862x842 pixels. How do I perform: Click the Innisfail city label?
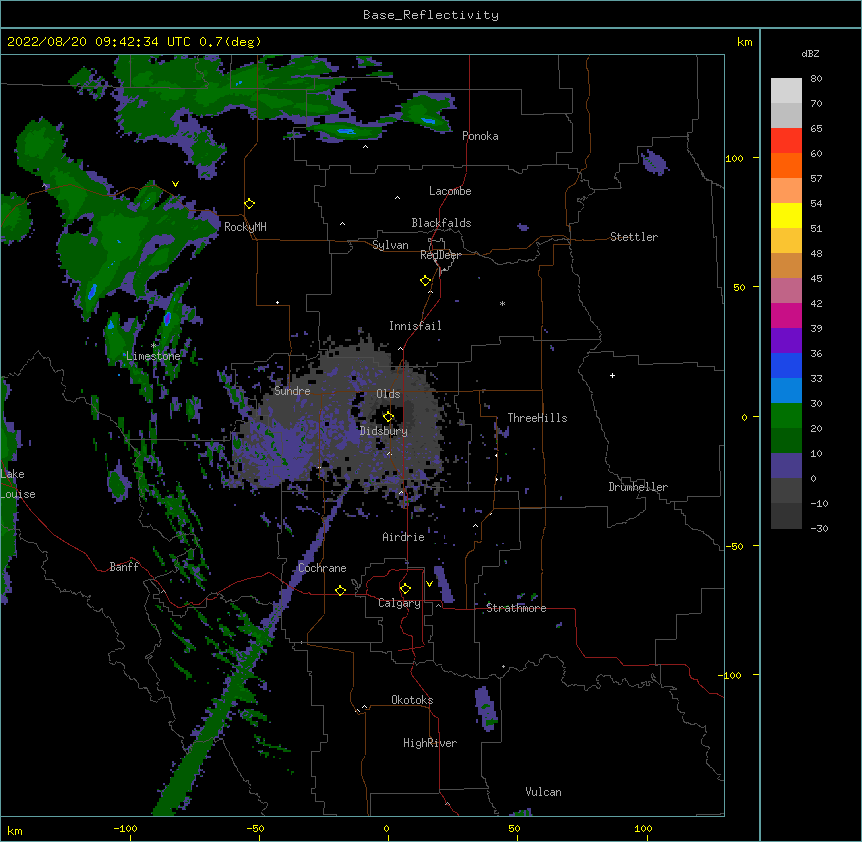(415, 326)
